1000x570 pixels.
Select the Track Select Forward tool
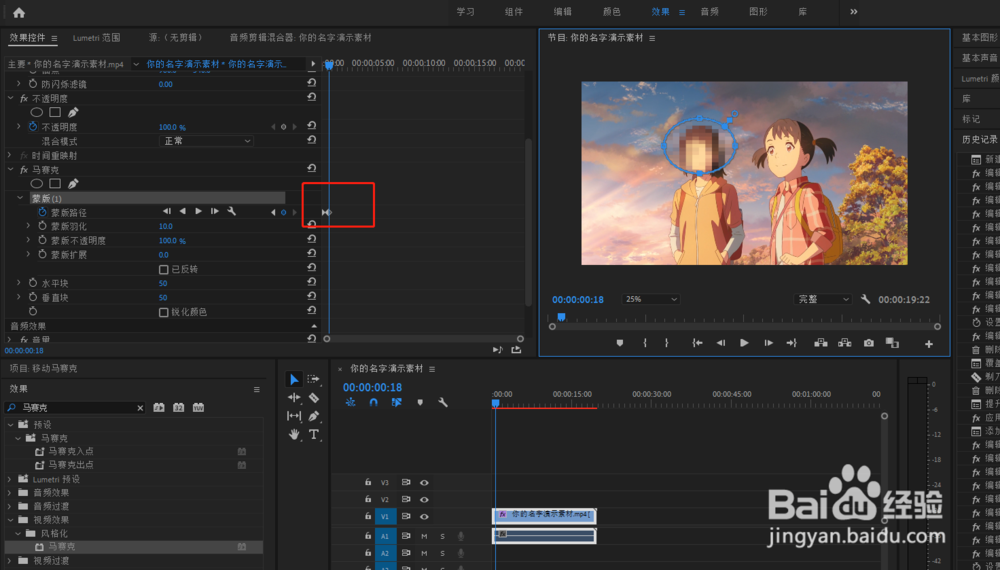pos(313,379)
